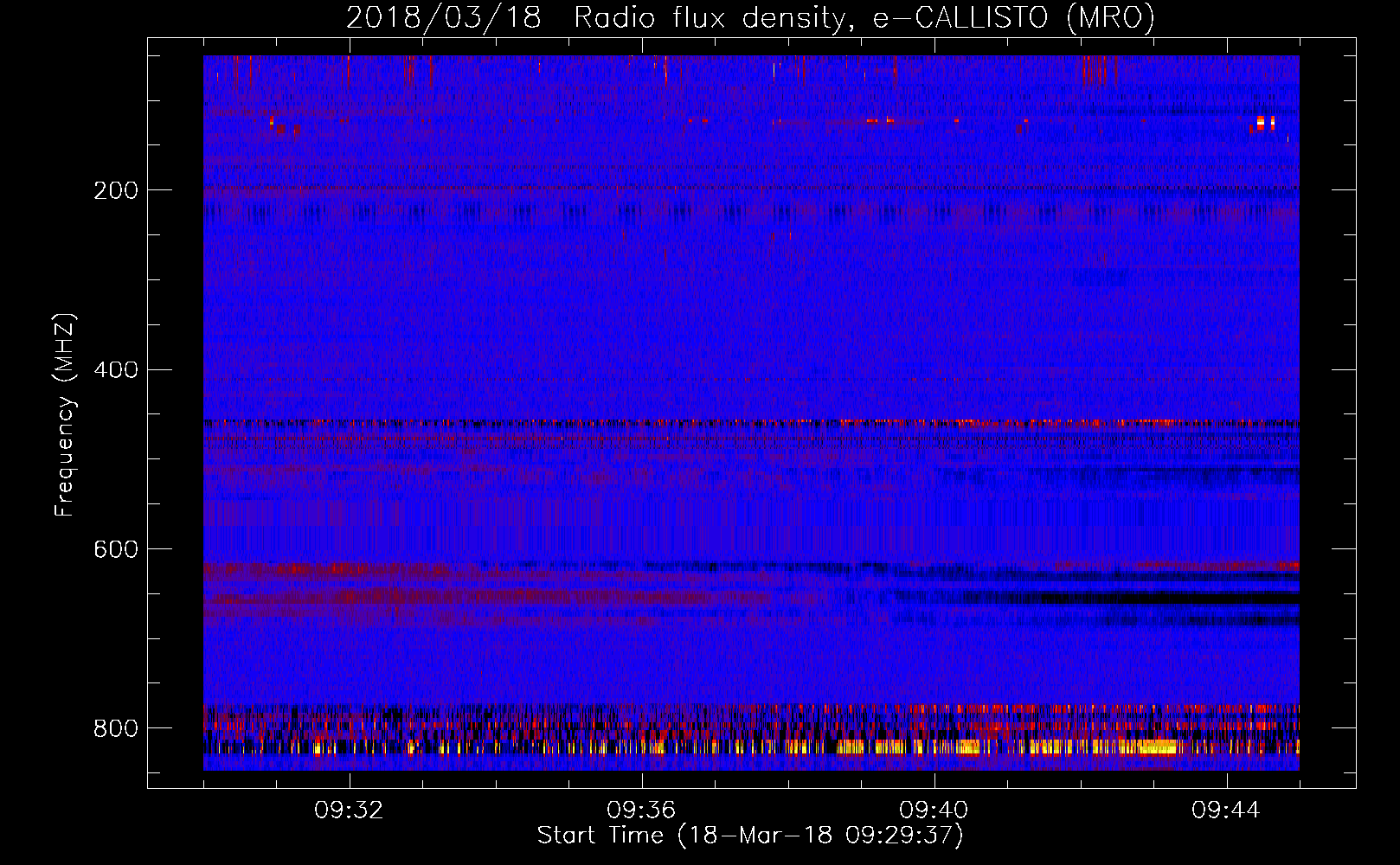The height and width of the screenshot is (865, 1400).
Task: Click the 09:36 time tick label
Action: [x=641, y=811]
